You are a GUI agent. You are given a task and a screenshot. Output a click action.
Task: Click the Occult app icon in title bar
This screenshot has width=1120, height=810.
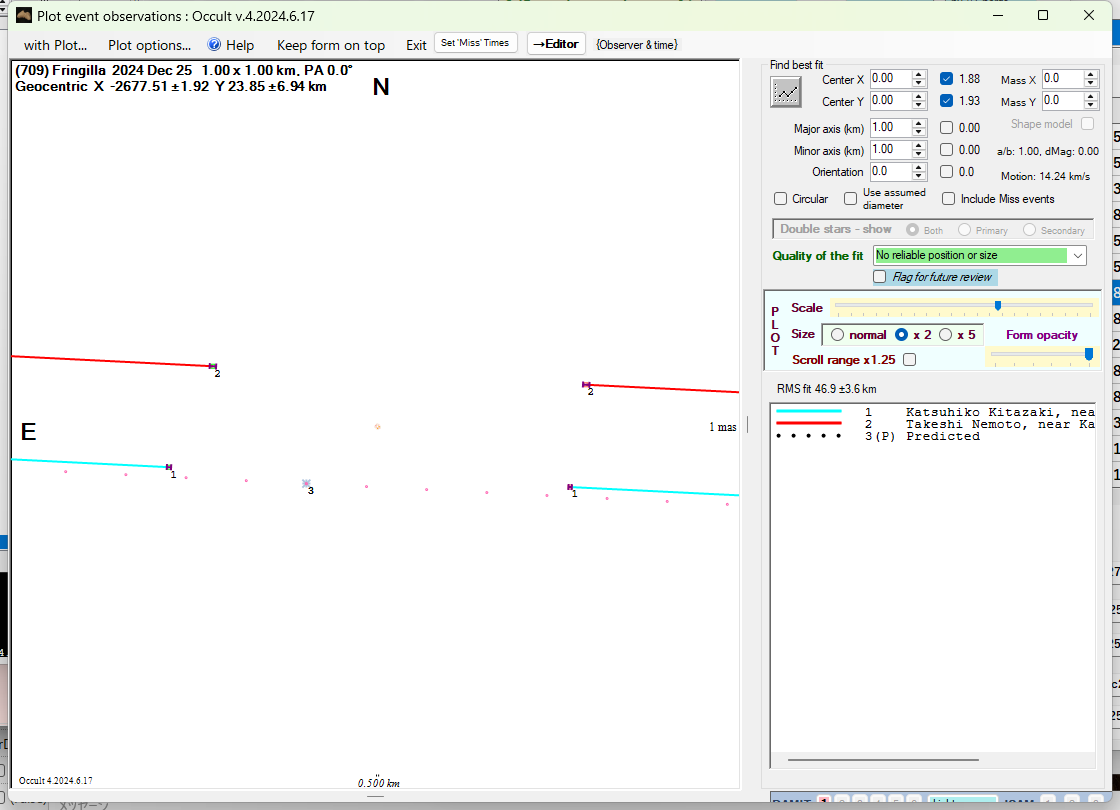coord(24,15)
